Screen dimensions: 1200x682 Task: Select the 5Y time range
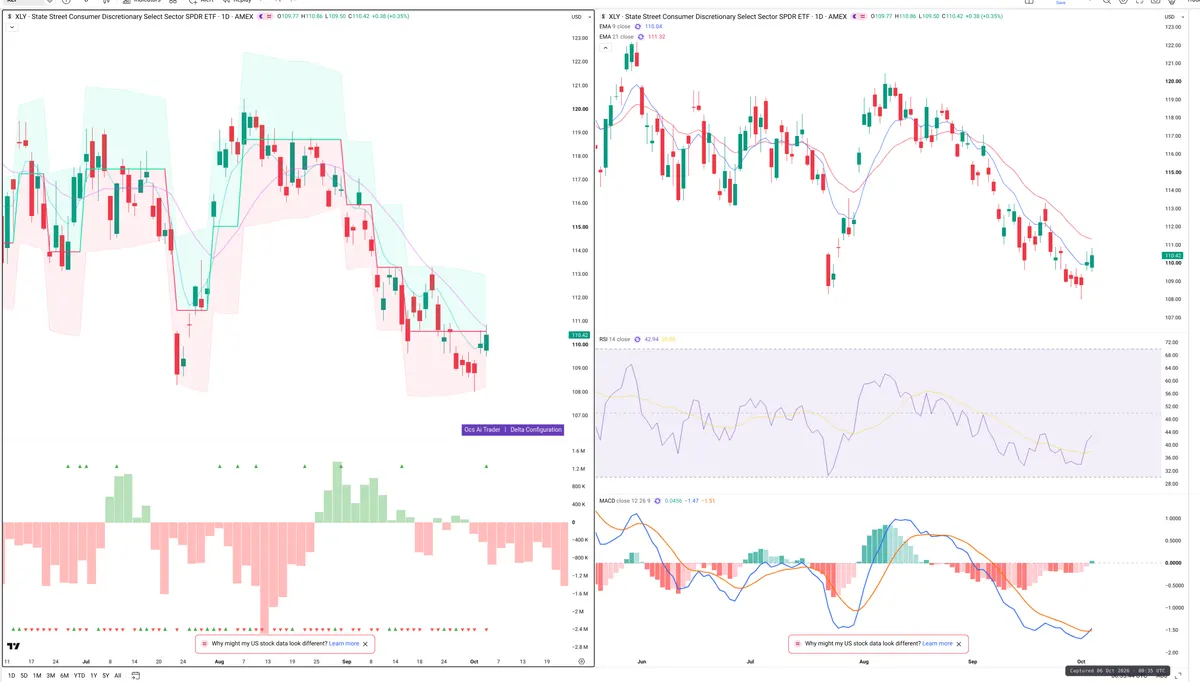coord(106,676)
